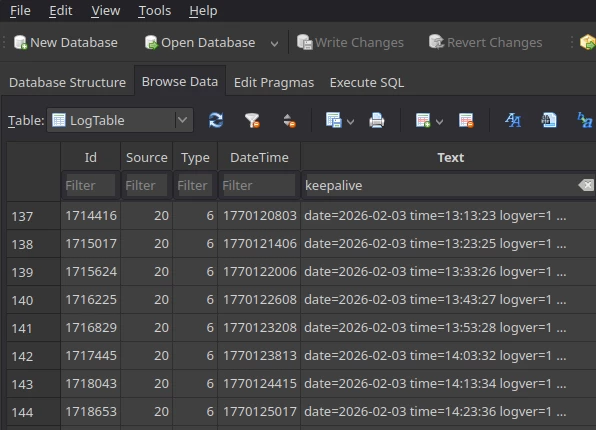Screen dimensions: 596x430
Task: Click the Id column filter field
Action: pyautogui.click(x=90, y=185)
